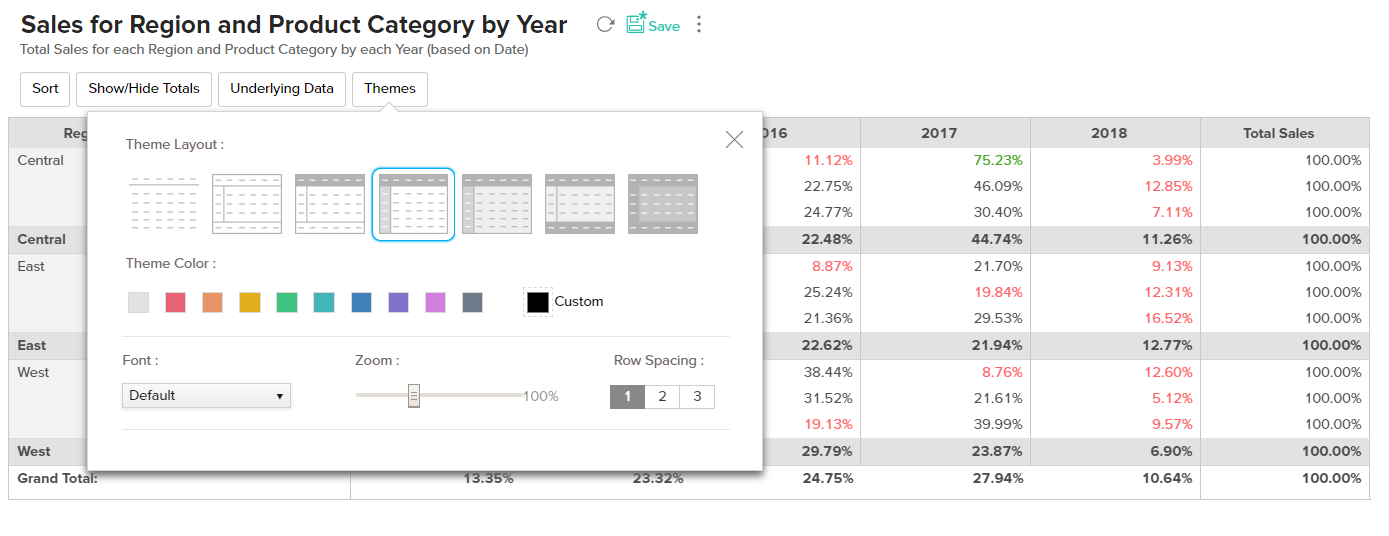The height and width of the screenshot is (536, 1389).
Task: Click the Custom theme color label
Action: 578,302
